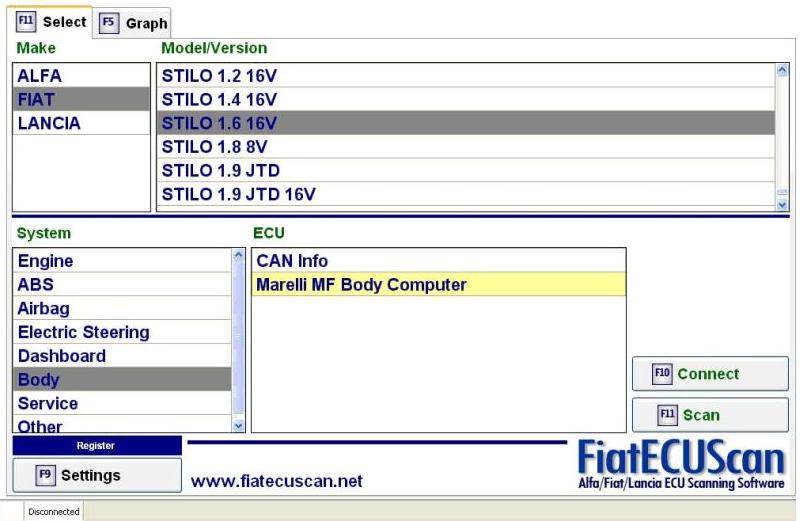This screenshot has height=521, width=800.
Task: Select model STILO 1.4 16V
Action: 466,99
